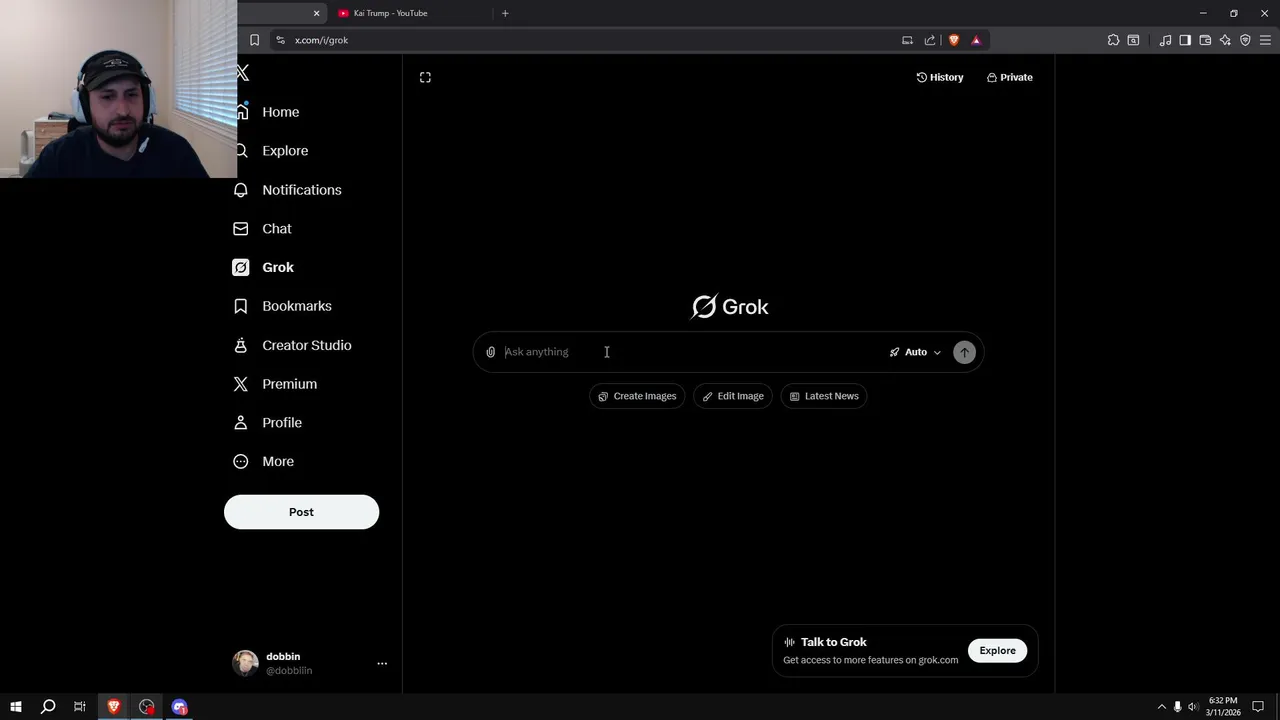Toggle Private chat mode
1280x720 pixels.
pyautogui.click(x=1009, y=77)
